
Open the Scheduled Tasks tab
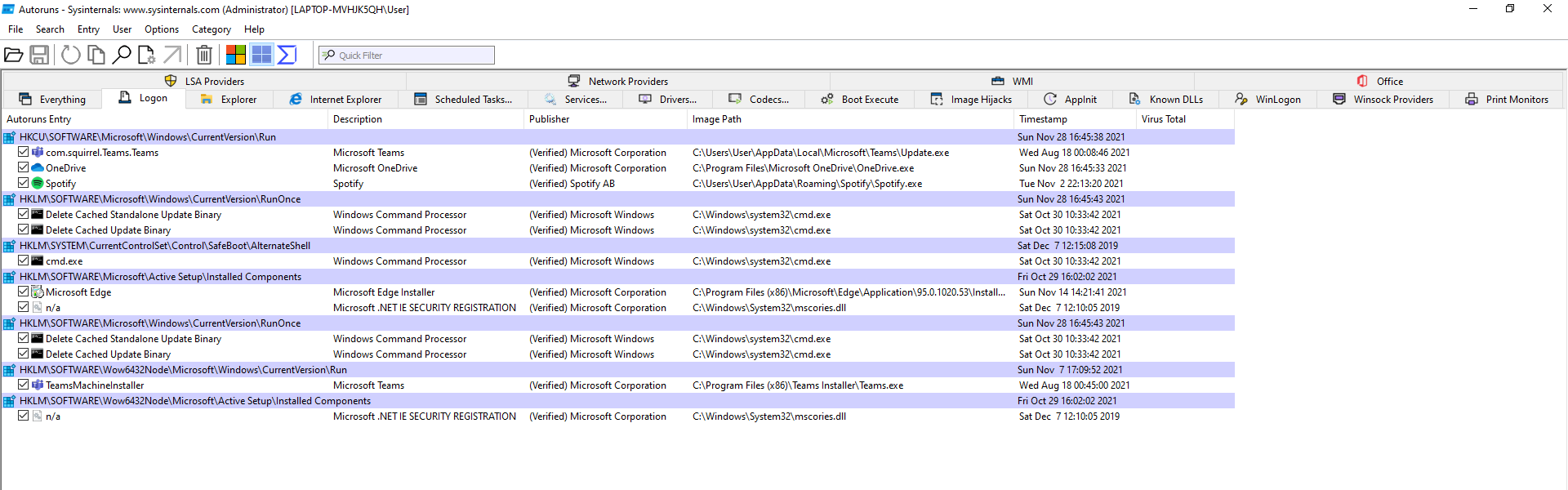tap(463, 100)
